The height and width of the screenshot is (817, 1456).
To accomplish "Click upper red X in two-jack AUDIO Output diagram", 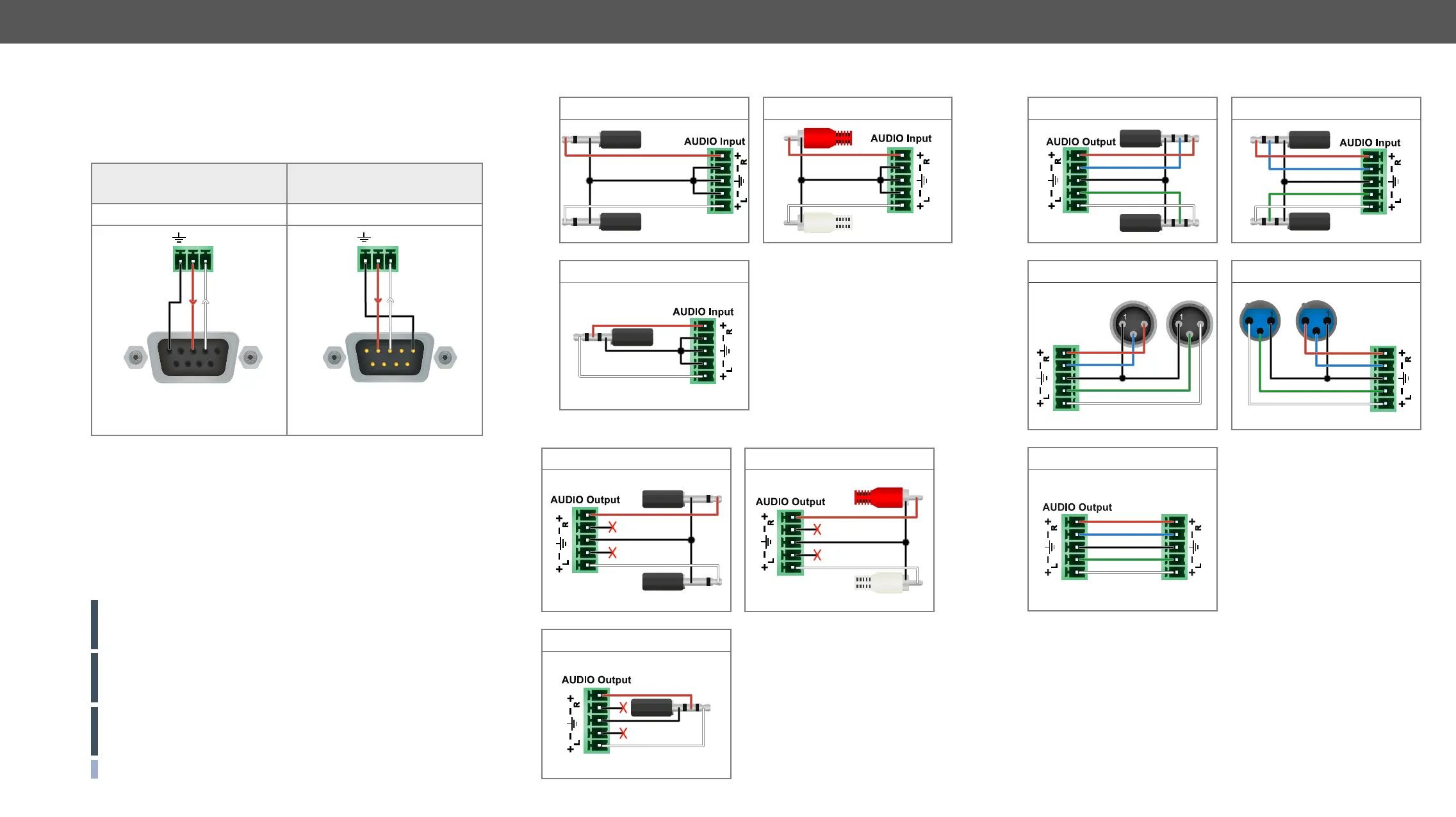I will (612, 527).
